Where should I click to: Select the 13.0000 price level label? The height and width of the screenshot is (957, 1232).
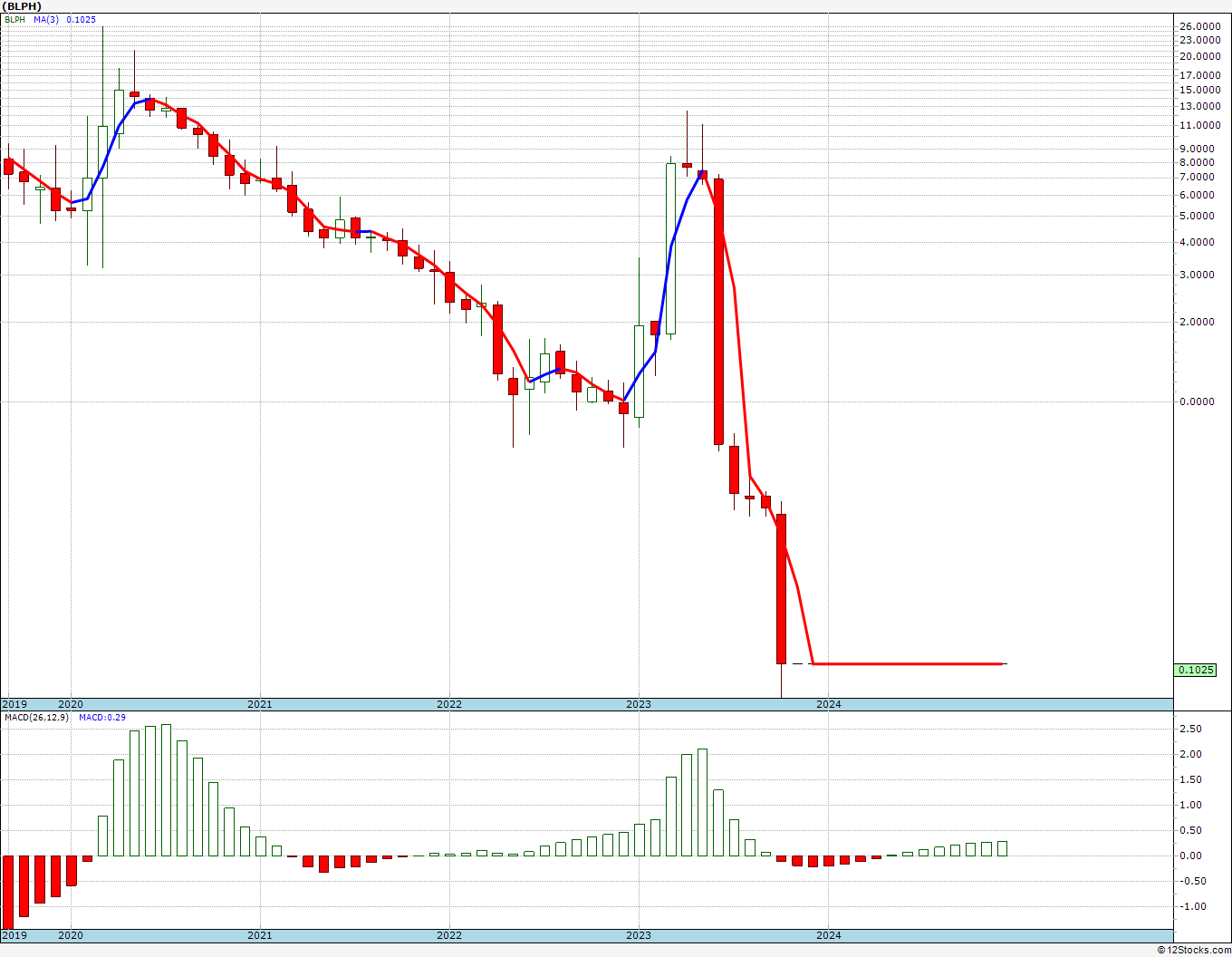(1199, 106)
